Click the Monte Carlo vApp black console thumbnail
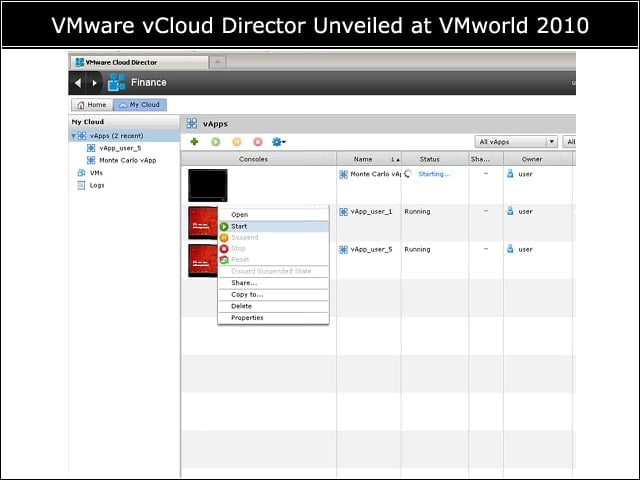This screenshot has width=640, height=480. tap(208, 185)
